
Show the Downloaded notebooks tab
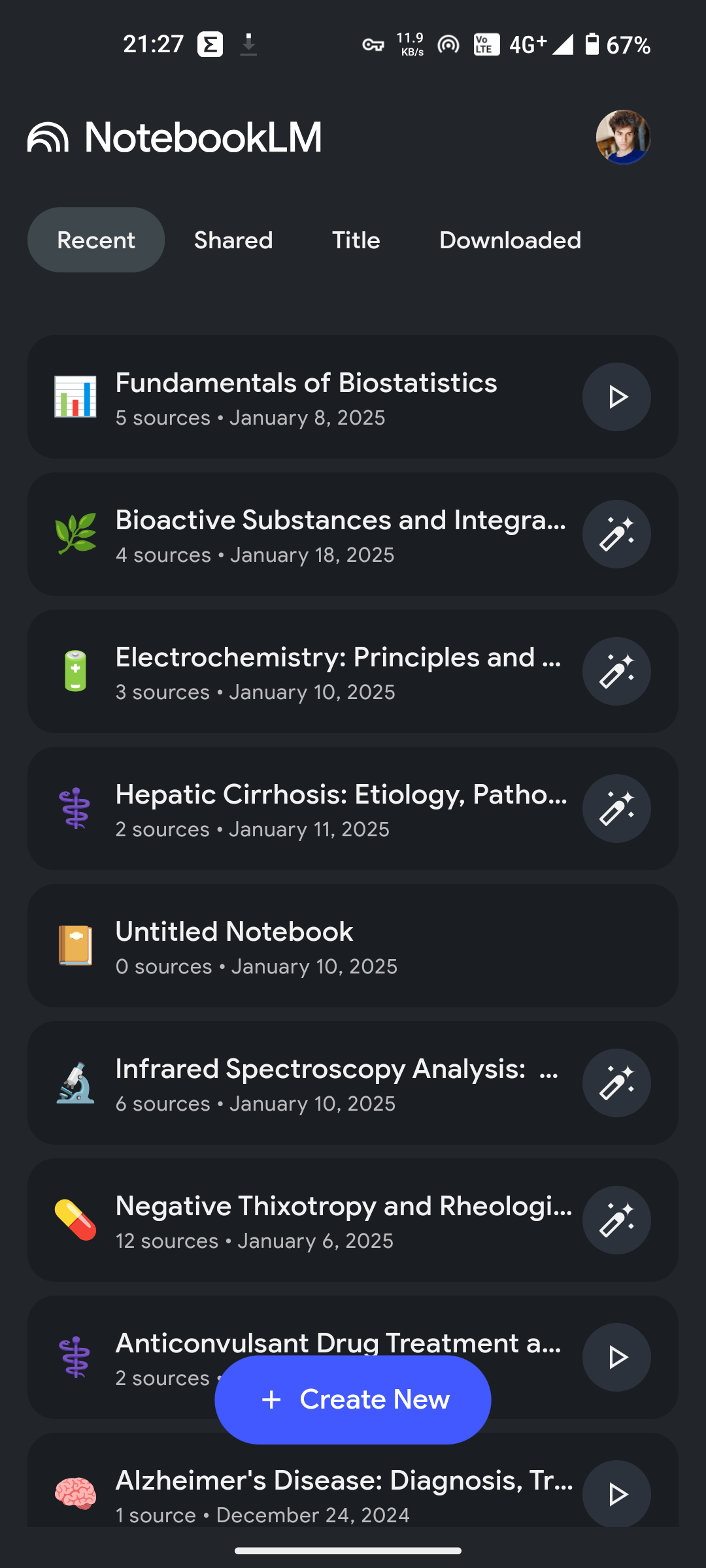click(510, 240)
